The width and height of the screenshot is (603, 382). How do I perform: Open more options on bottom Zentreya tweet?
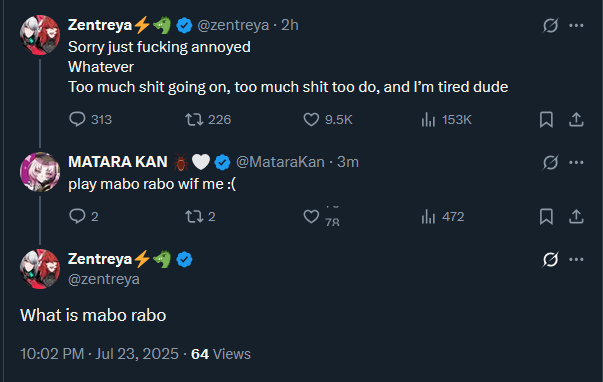576,259
